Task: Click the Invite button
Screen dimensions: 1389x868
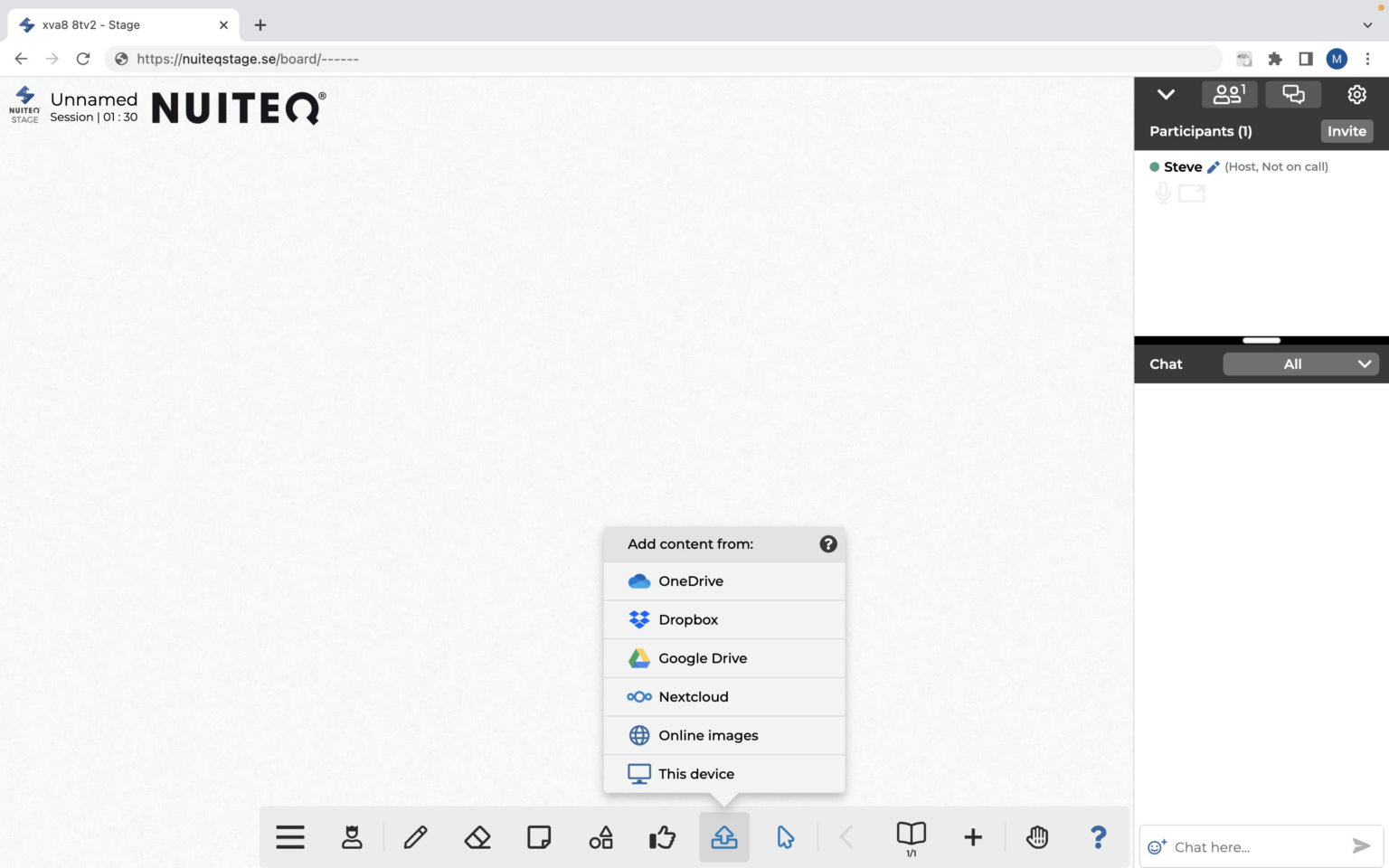Action: tap(1346, 131)
